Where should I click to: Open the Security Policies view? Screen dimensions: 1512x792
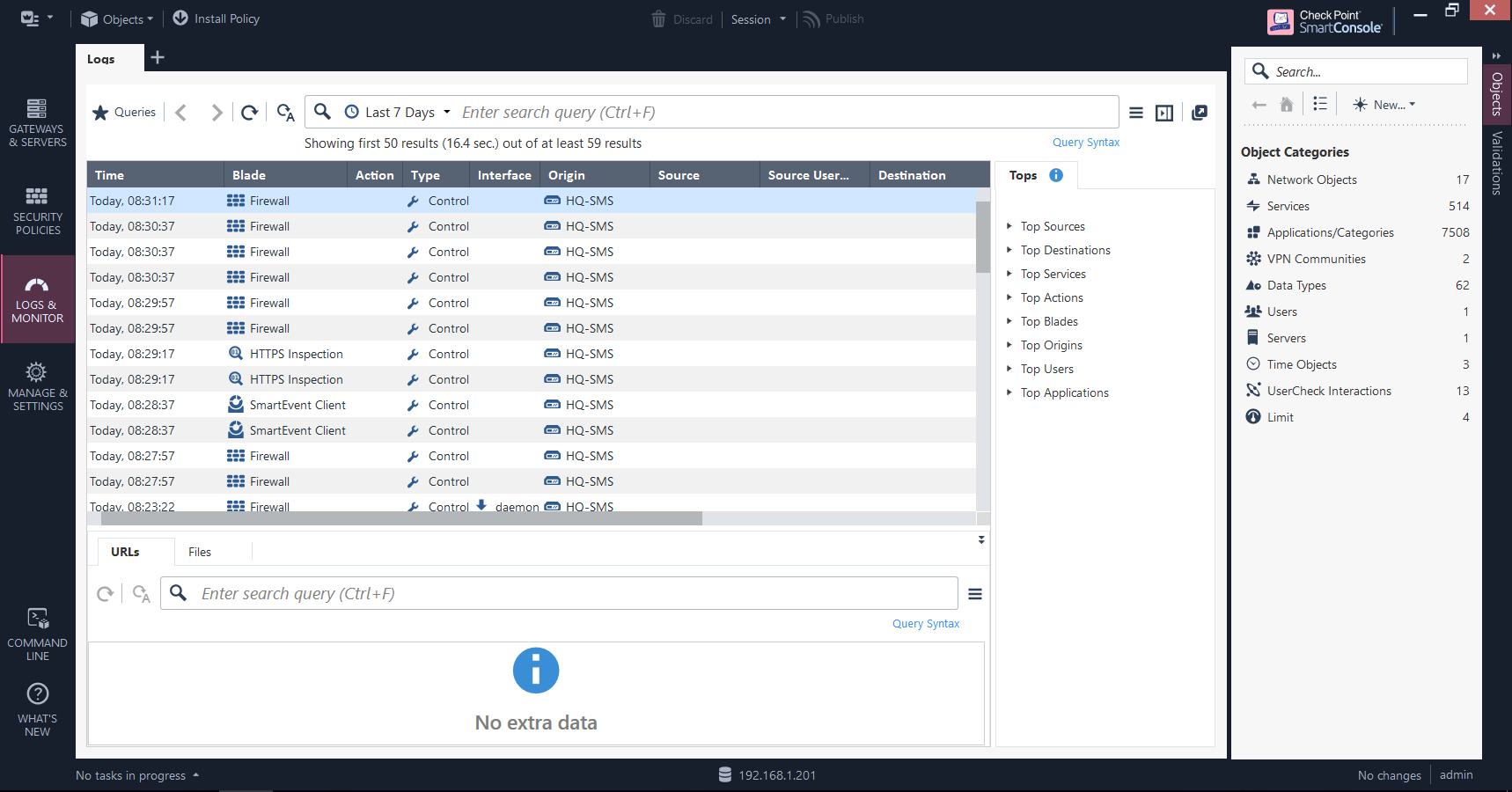coord(37,211)
